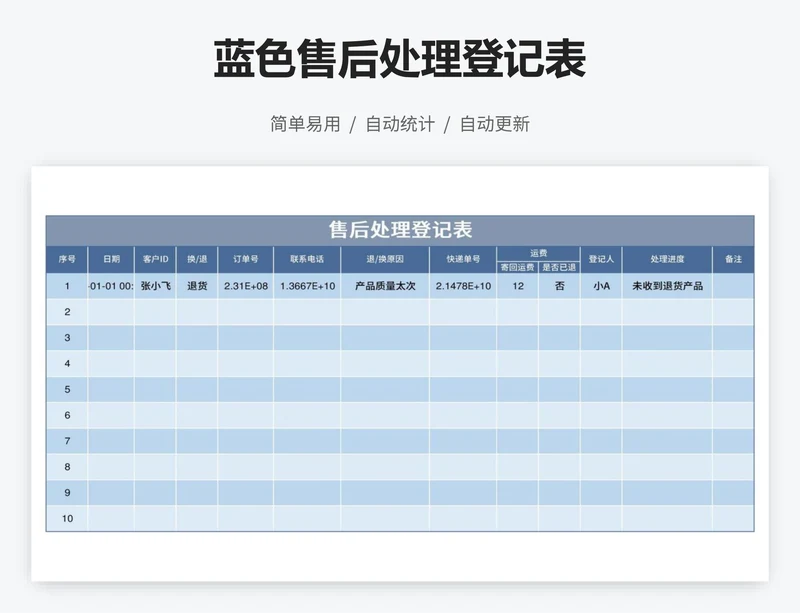Select the 订单号 column header
The width and height of the screenshot is (800, 613).
pyautogui.click(x=246, y=259)
